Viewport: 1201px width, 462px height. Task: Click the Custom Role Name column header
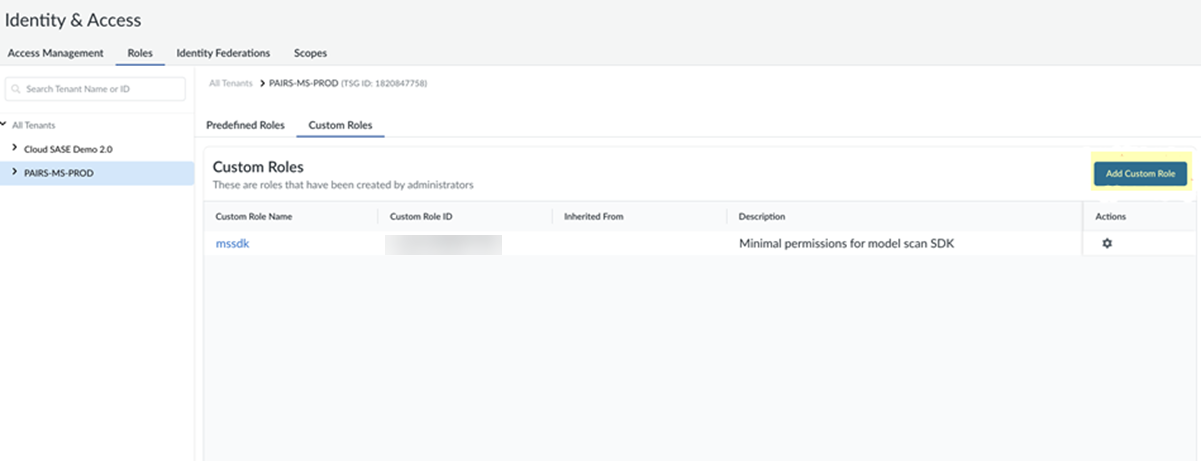tap(254, 216)
